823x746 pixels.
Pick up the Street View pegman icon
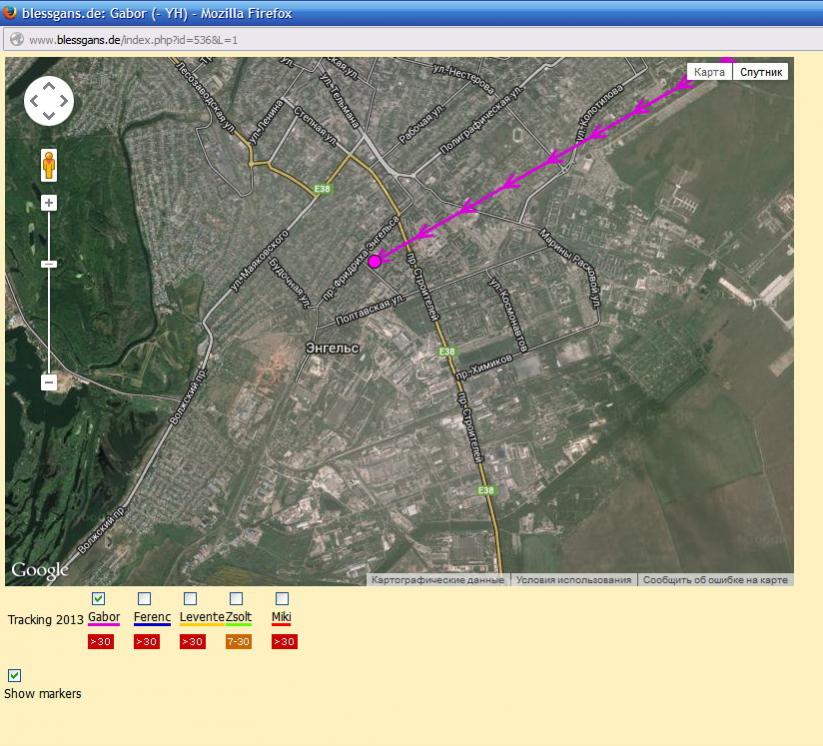point(48,165)
